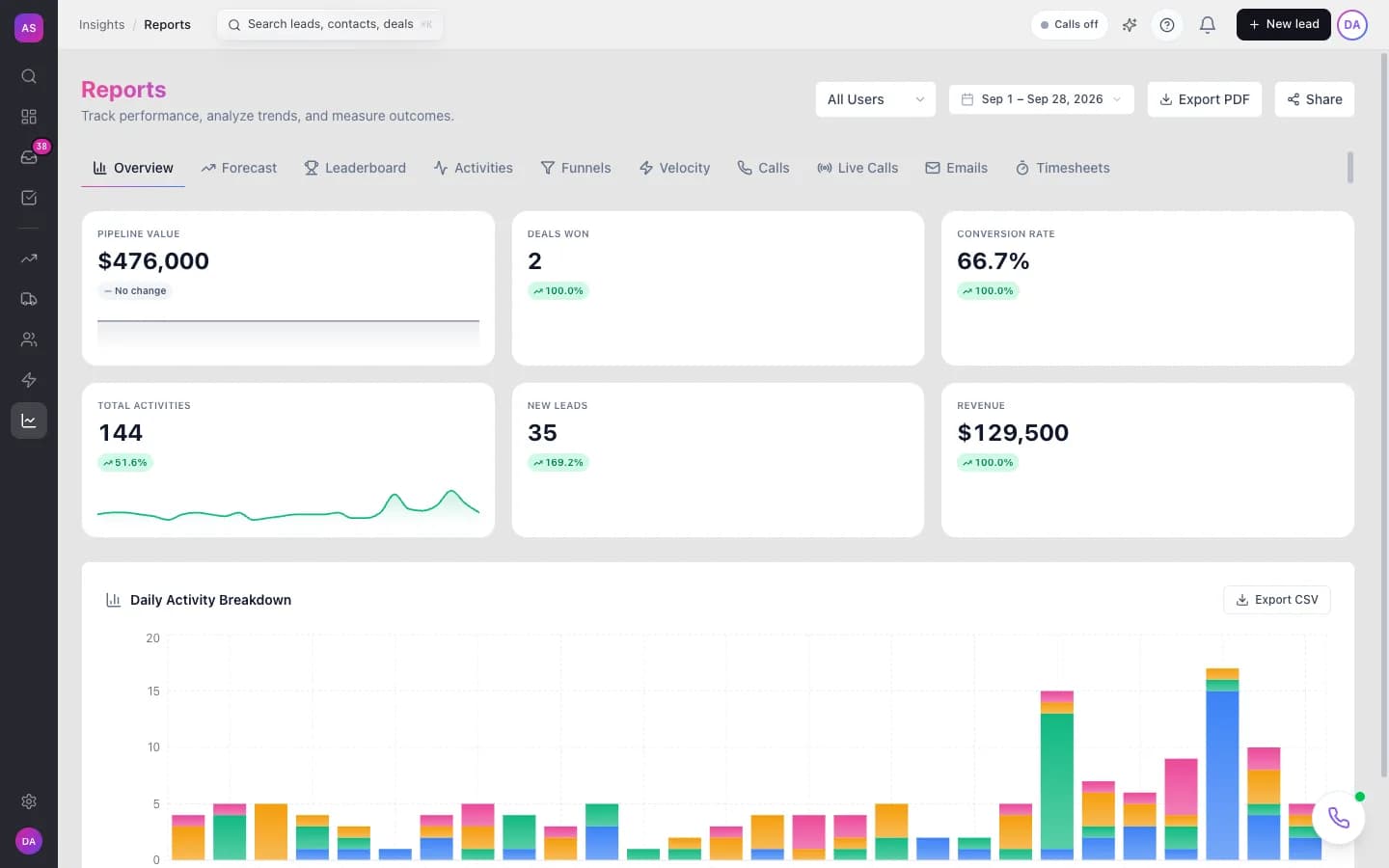Image resolution: width=1389 pixels, height=868 pixels.
Task: Click the AS workspace avatar
Action: coord(29,28)
